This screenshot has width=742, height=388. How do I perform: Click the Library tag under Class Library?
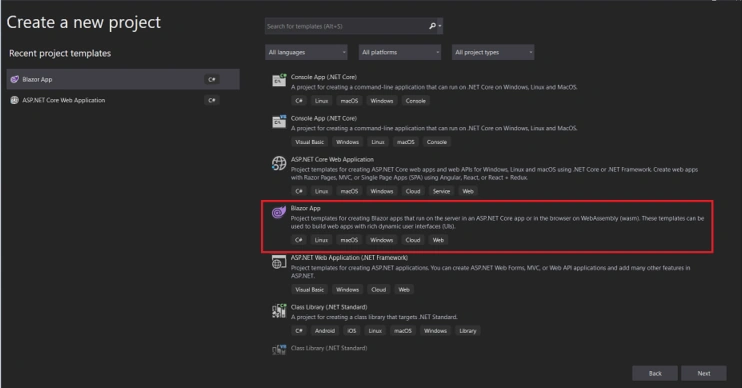[468, 331]
